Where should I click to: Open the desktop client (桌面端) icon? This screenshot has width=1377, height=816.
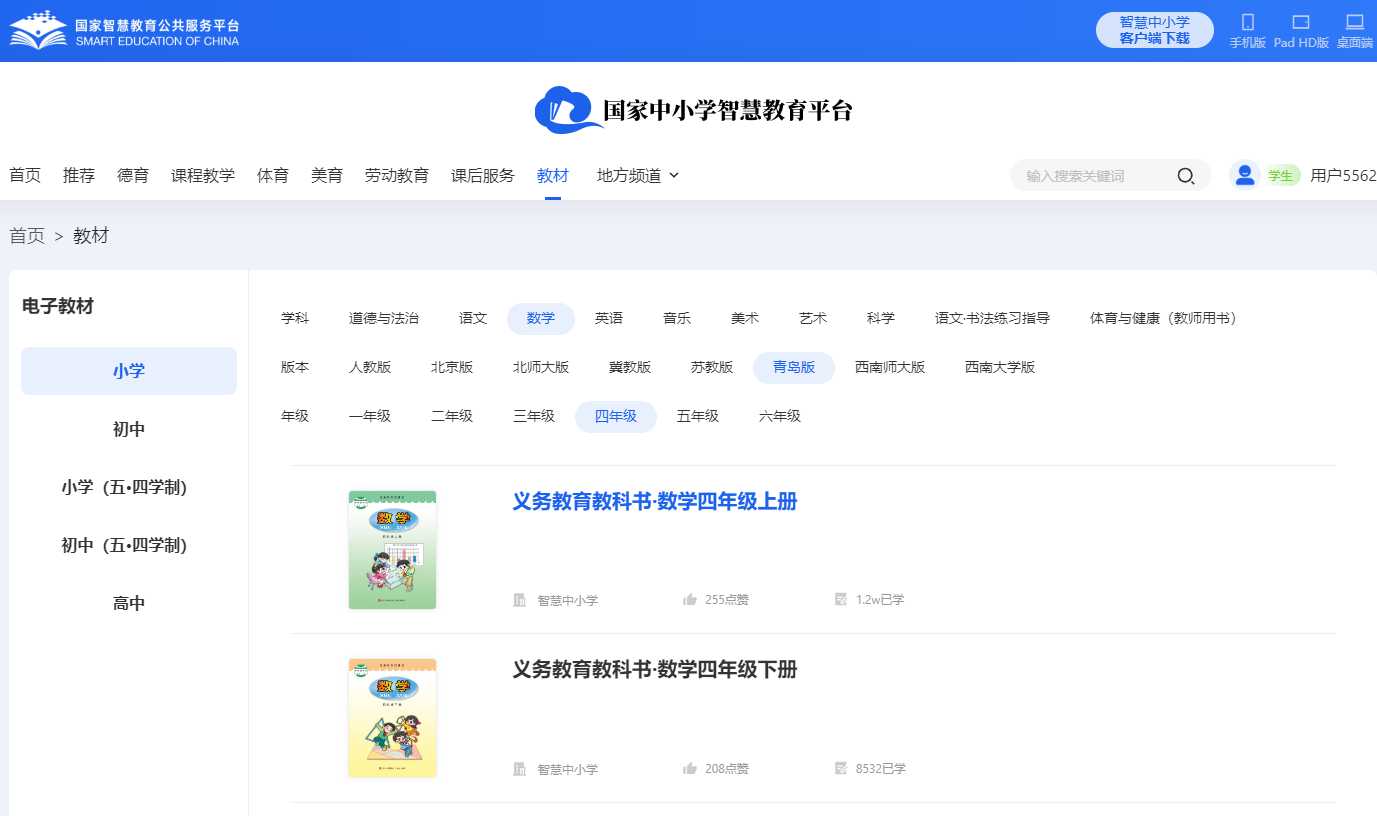pos(1355,22)
